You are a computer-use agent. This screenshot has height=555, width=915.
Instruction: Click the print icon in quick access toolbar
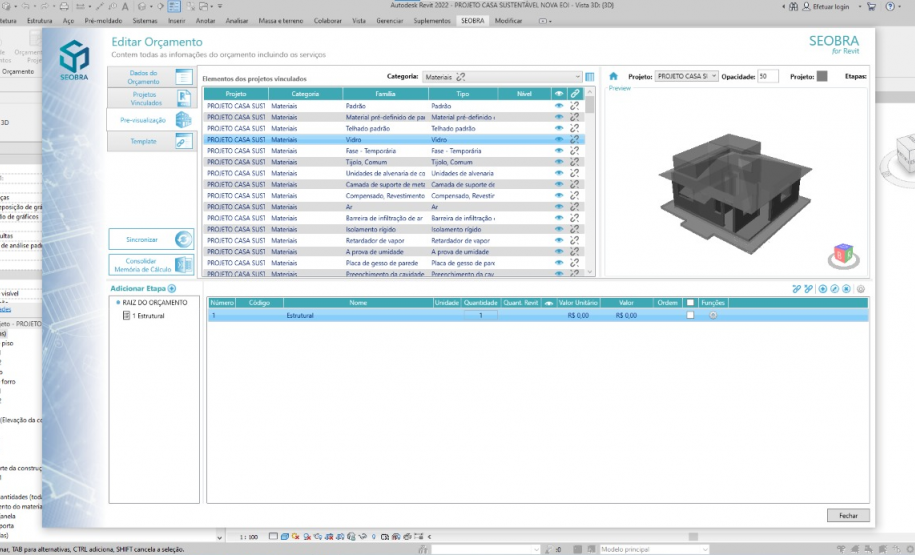64,6
